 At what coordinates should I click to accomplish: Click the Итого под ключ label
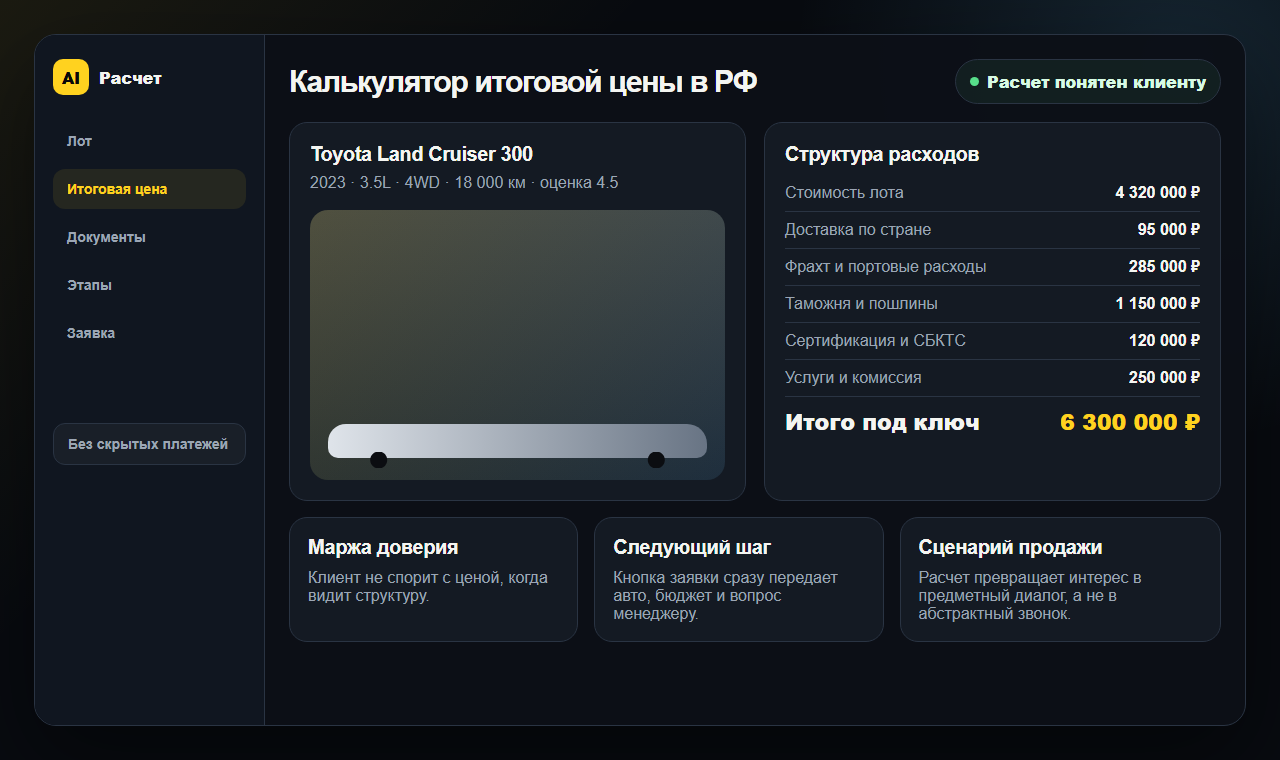(882, 422)
